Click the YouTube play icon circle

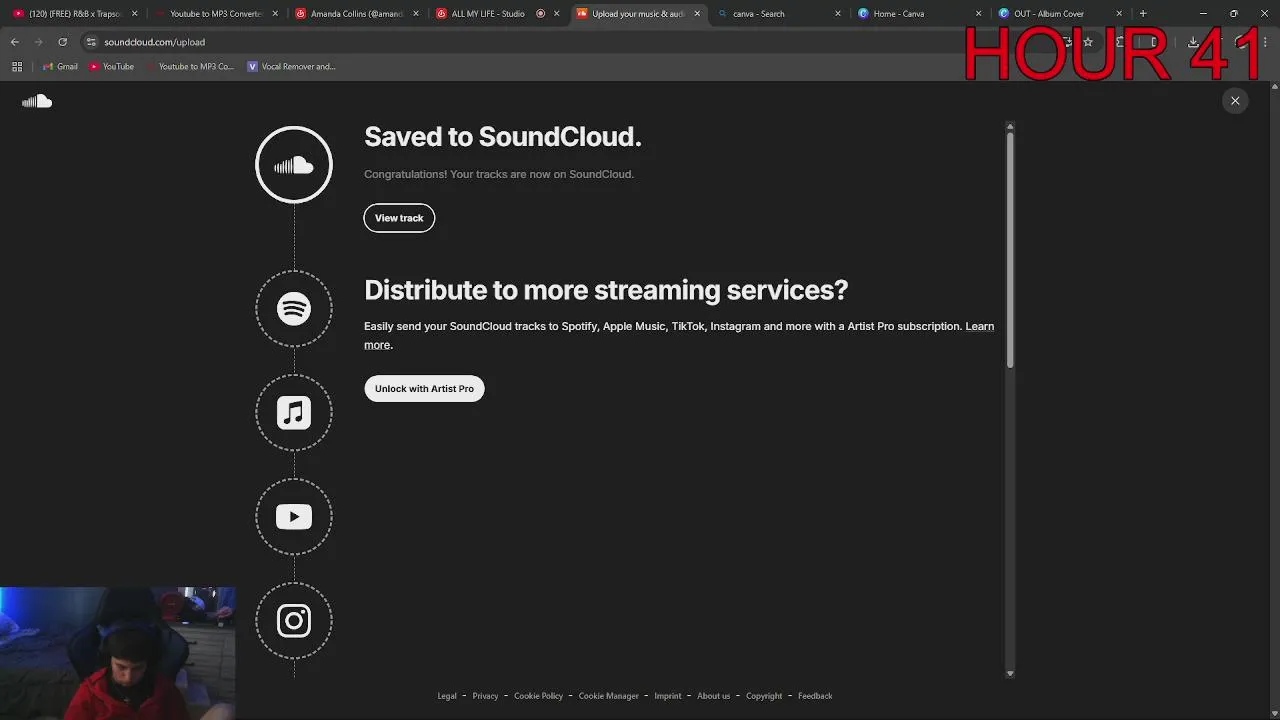click(294, 517)
